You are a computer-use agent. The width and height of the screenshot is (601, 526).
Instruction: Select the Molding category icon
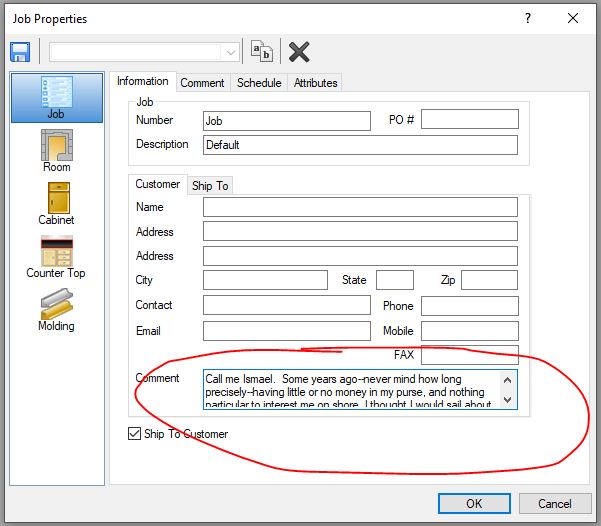coord(56,309)
